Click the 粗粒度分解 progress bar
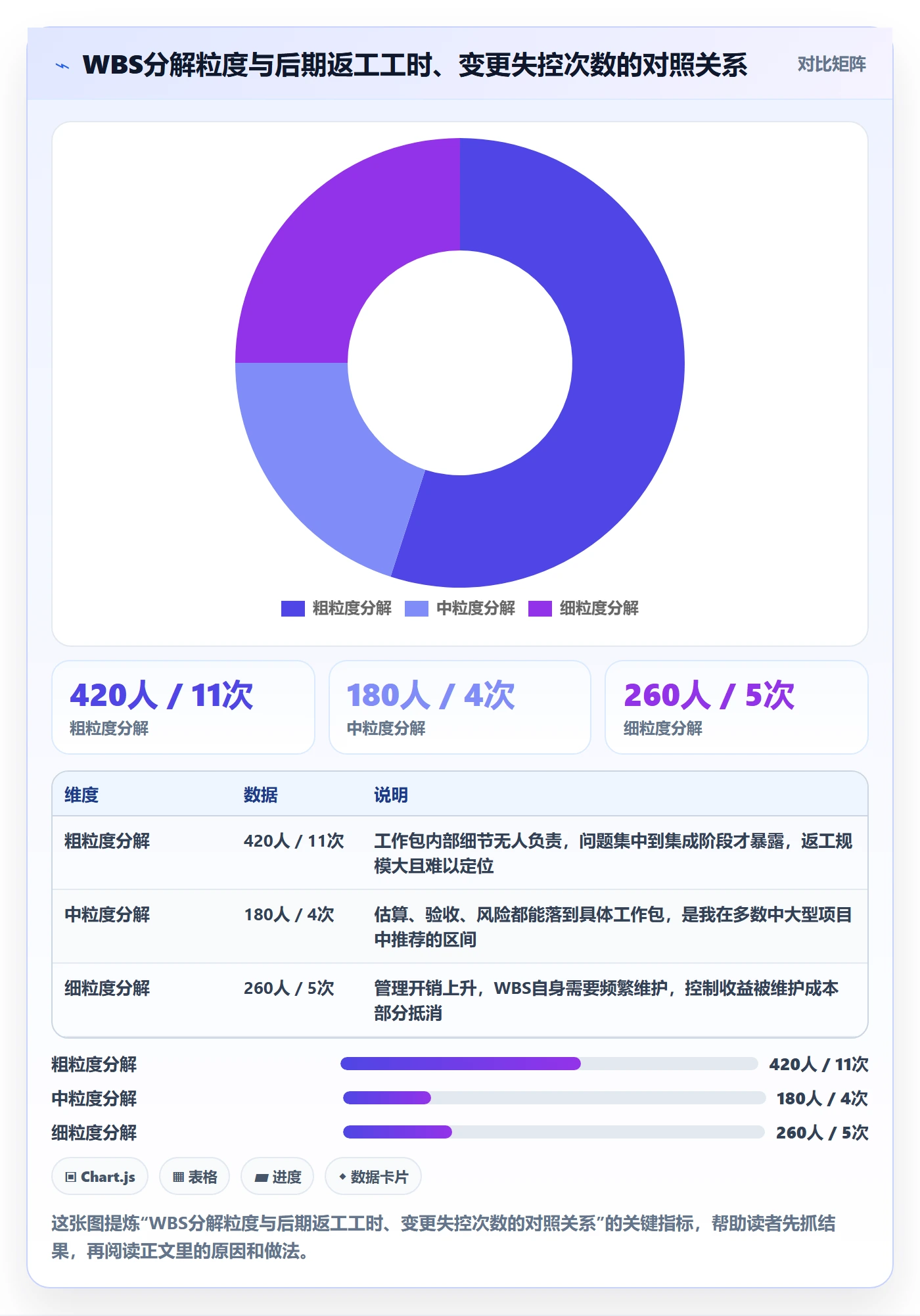Image resolution: width=920 pixels, height=1316 pixels. 549,1064
